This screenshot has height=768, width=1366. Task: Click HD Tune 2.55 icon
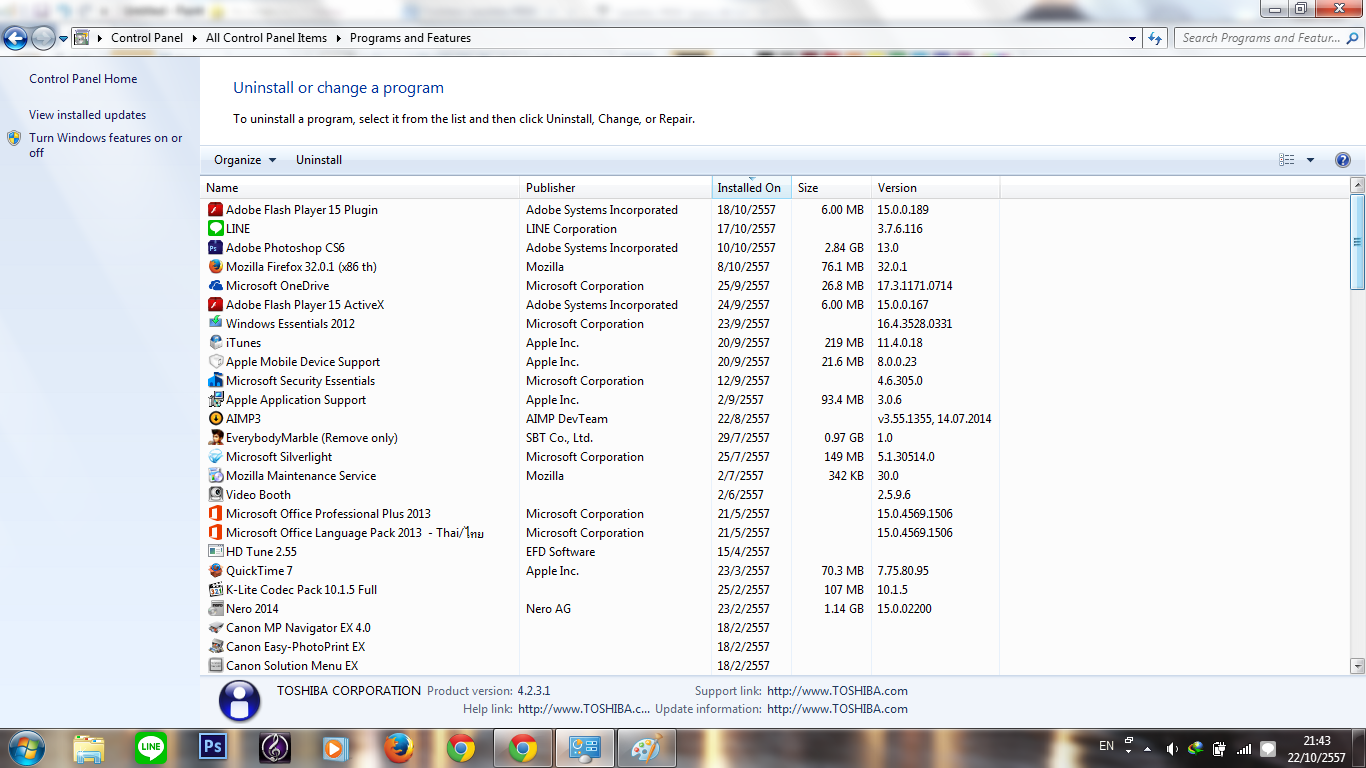click(215, 552)
